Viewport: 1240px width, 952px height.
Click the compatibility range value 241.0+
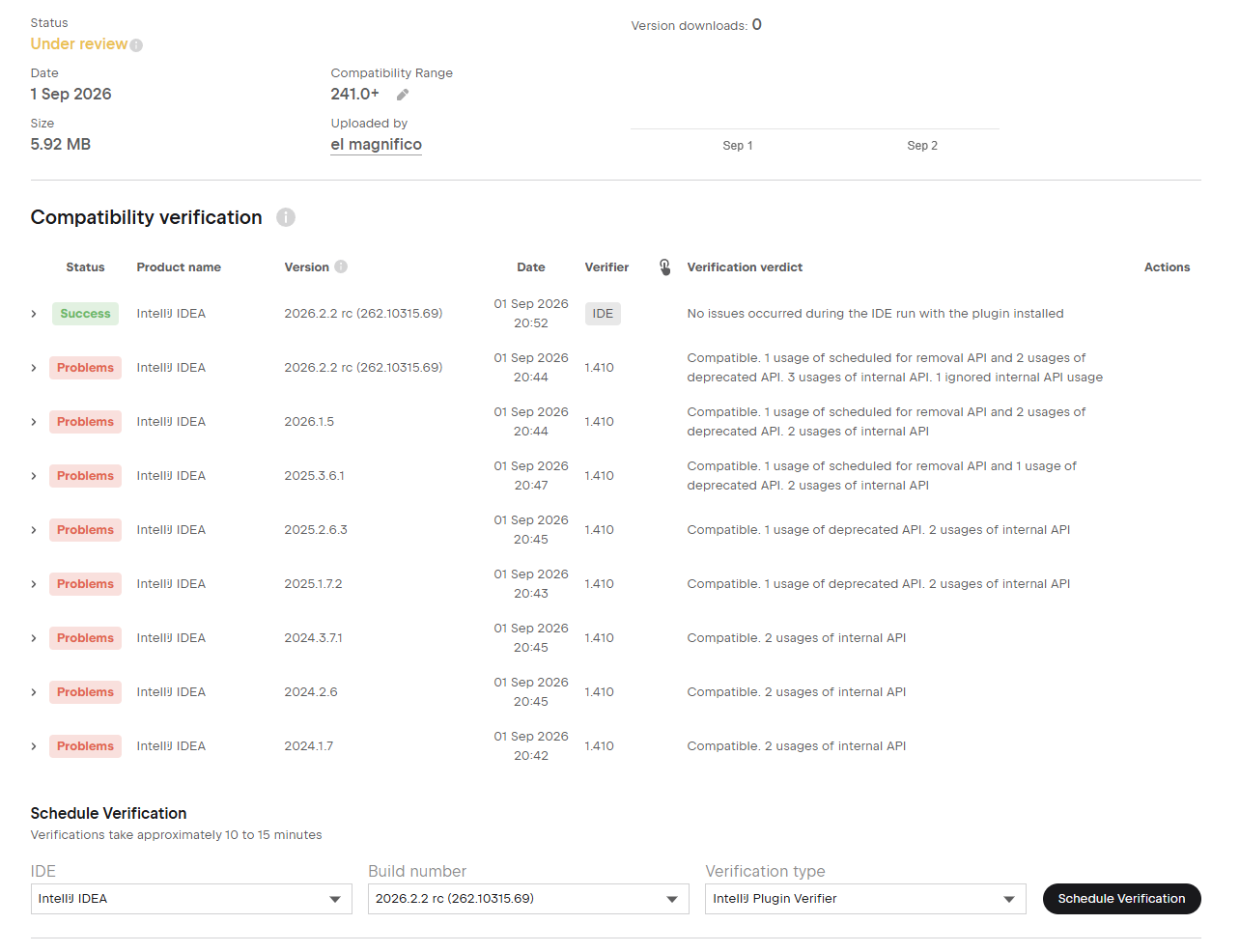coord(354,95)
